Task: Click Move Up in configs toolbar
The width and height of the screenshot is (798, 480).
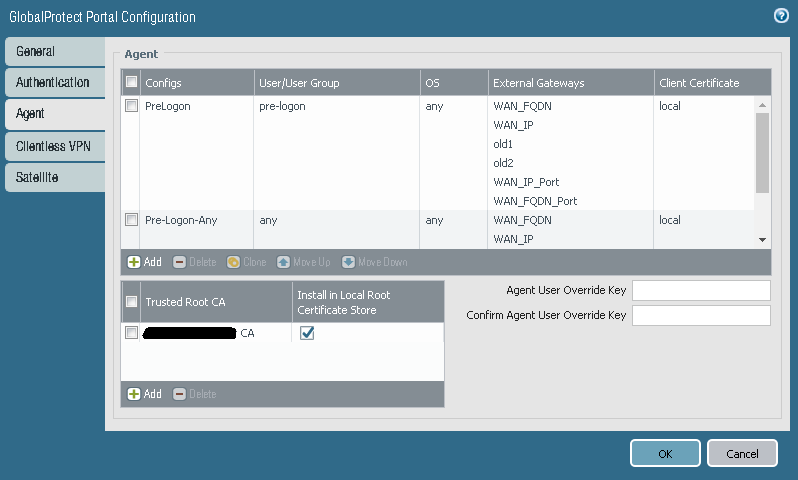Action: click(x=303, y=262)
